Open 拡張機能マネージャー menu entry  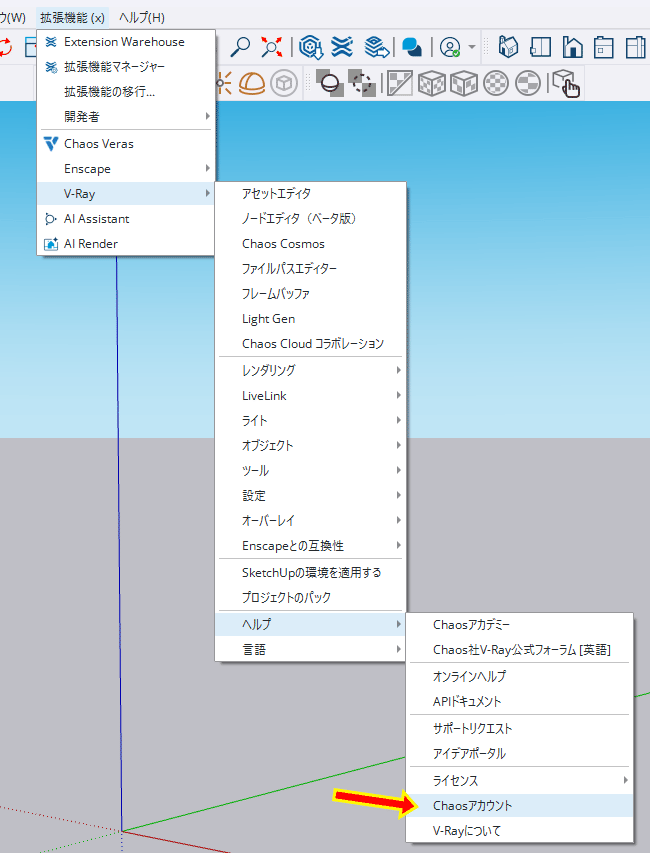click(x=126, y=67)
